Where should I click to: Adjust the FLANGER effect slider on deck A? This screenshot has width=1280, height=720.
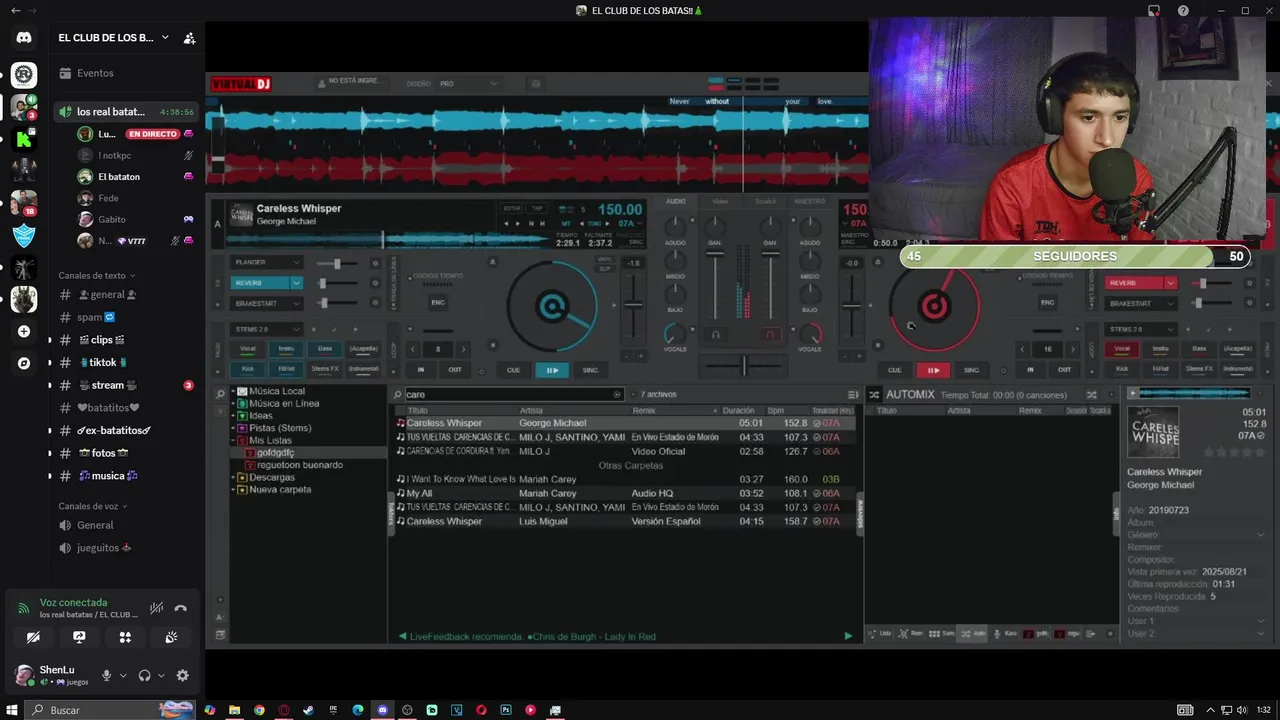click(x=337, y=263)
